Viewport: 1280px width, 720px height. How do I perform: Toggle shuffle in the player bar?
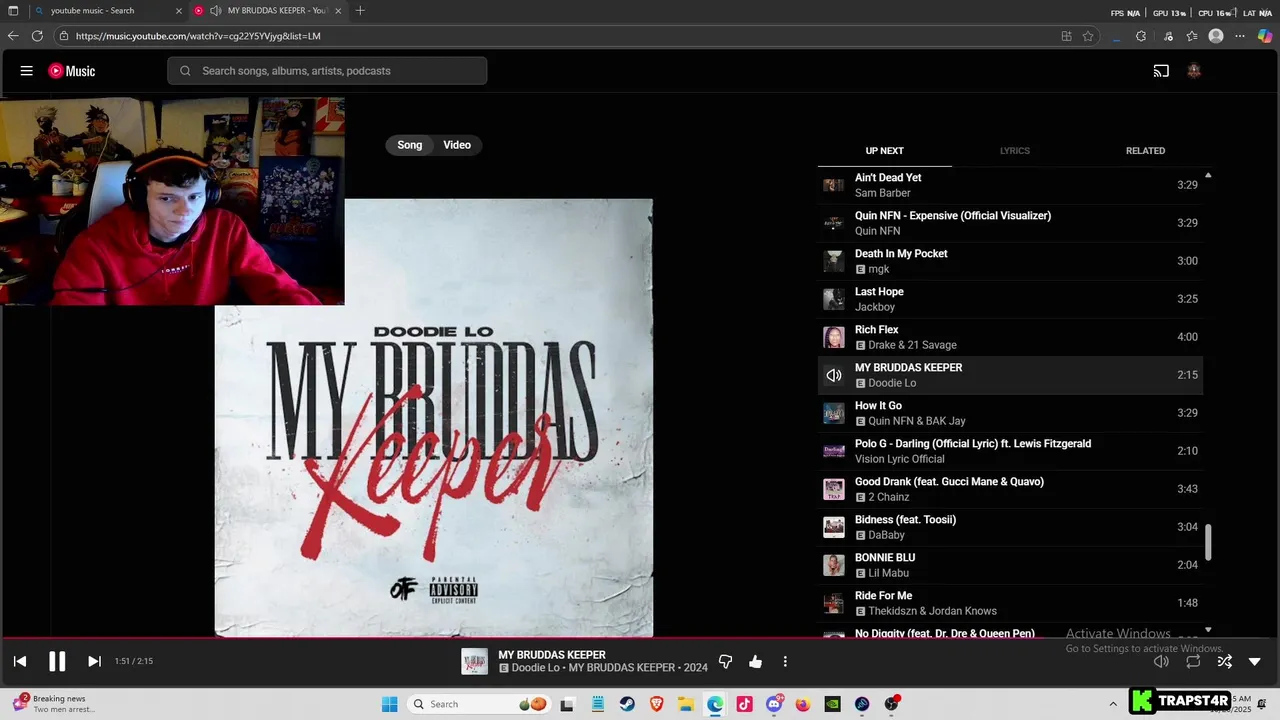click(x=1224, y=661)
